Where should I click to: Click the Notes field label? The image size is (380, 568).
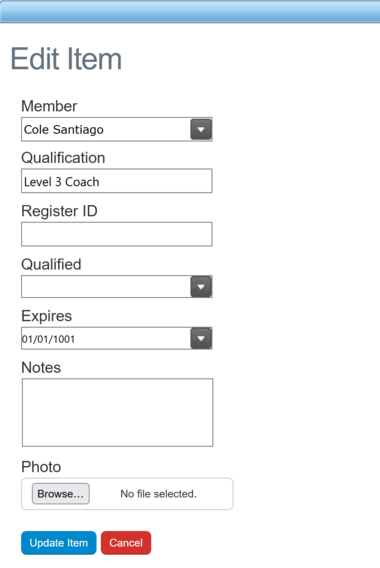(41, 368)
